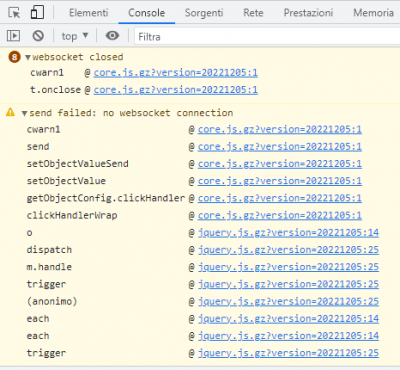Click the Filtra filter input field
Viewport: 400px width, 370px height.
(x=267, y=36)
